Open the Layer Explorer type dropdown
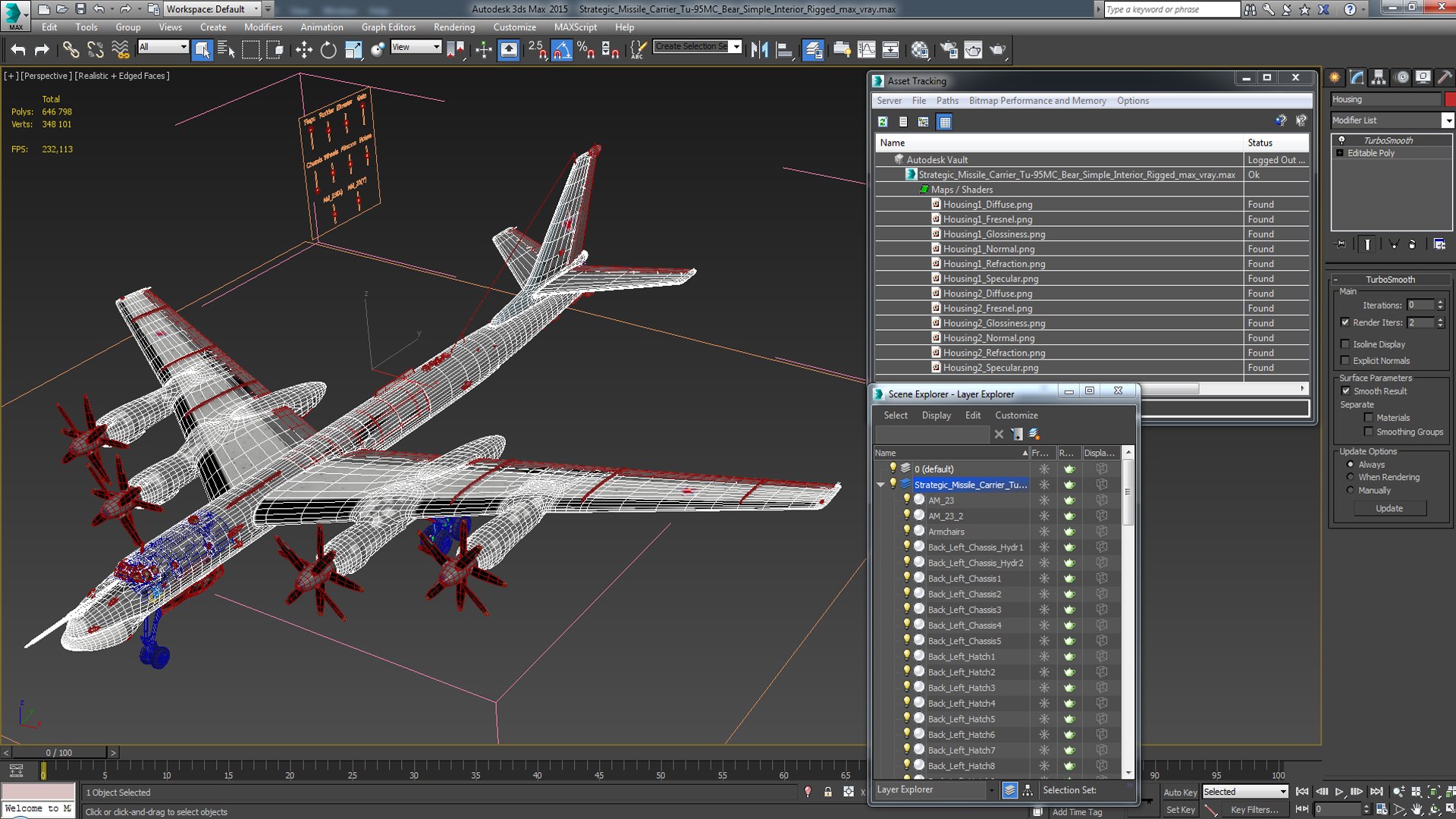1456x819 pixels. pos(991,790)
